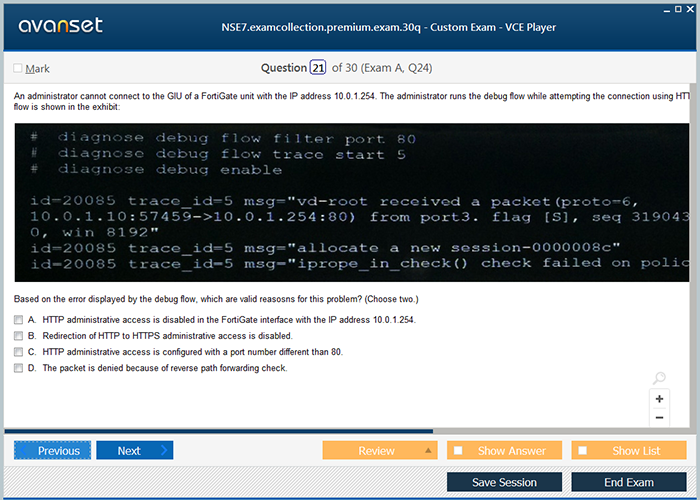The image size is (700, 500).
Task: Check the Mark question checkbox
Action: pos(17,69)
